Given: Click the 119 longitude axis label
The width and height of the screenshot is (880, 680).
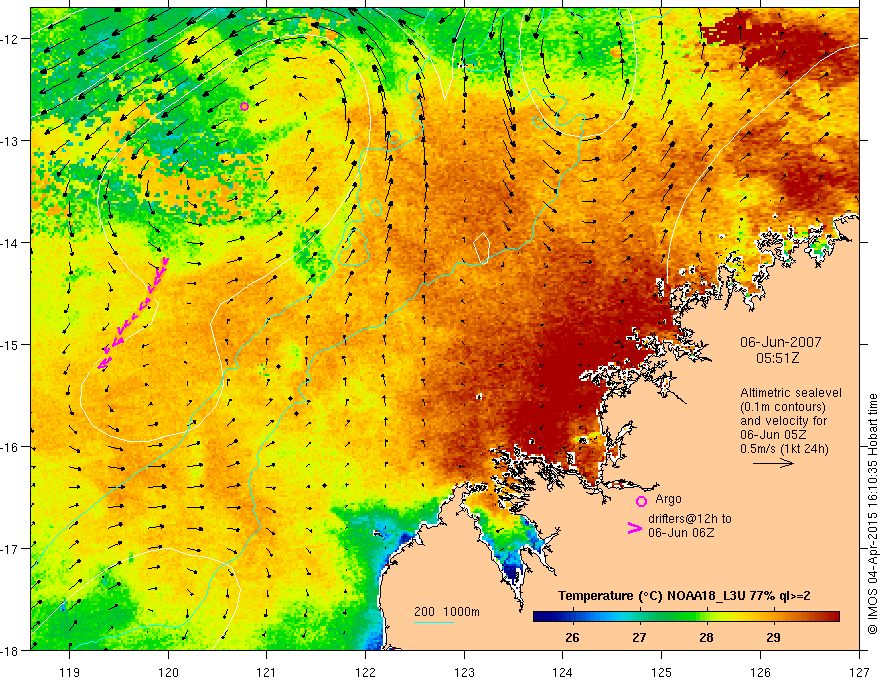Looking at the screenshot, I should click(x=70, y=672).
